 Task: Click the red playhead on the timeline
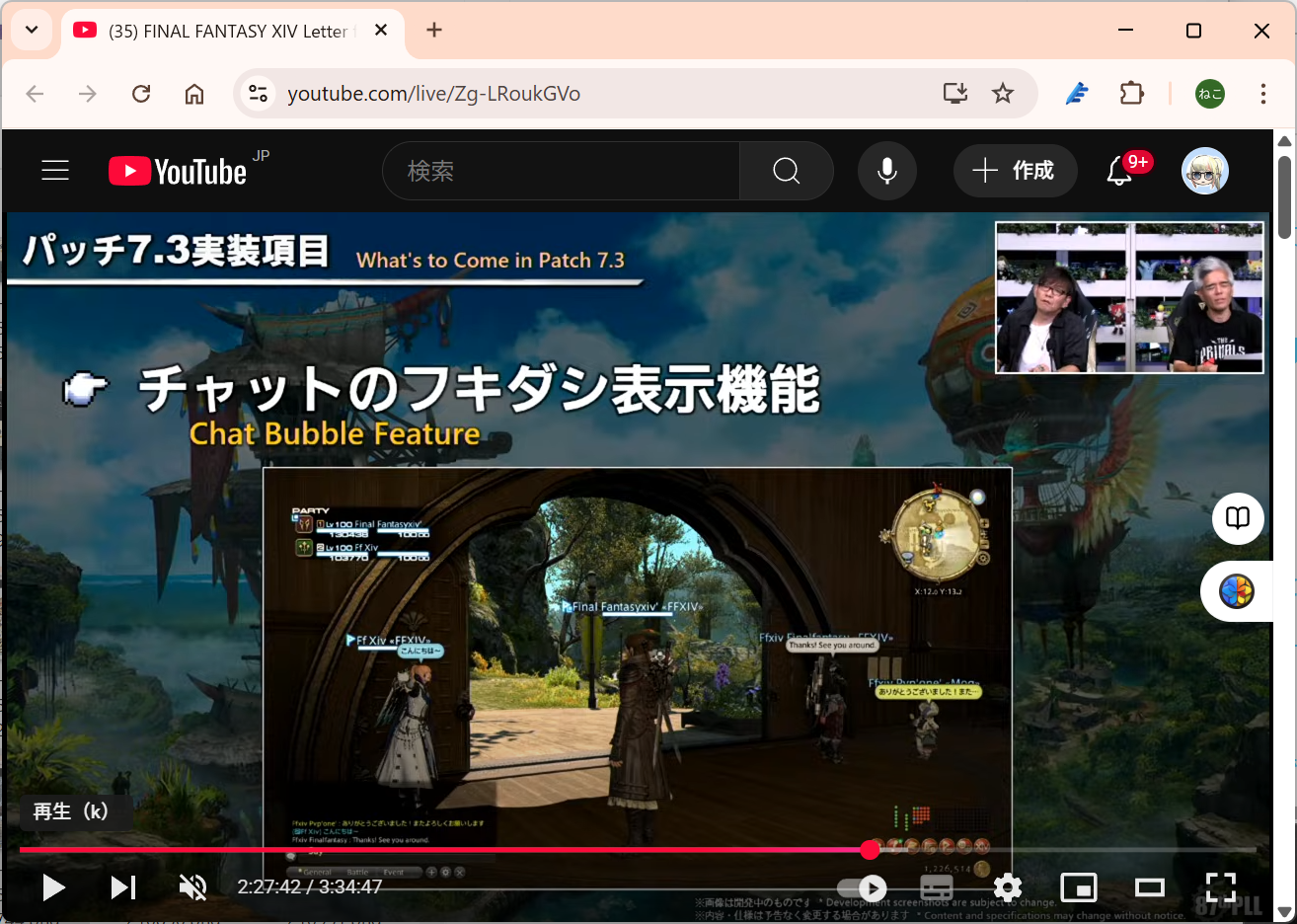pyautogui.click(x=870, y=849)
